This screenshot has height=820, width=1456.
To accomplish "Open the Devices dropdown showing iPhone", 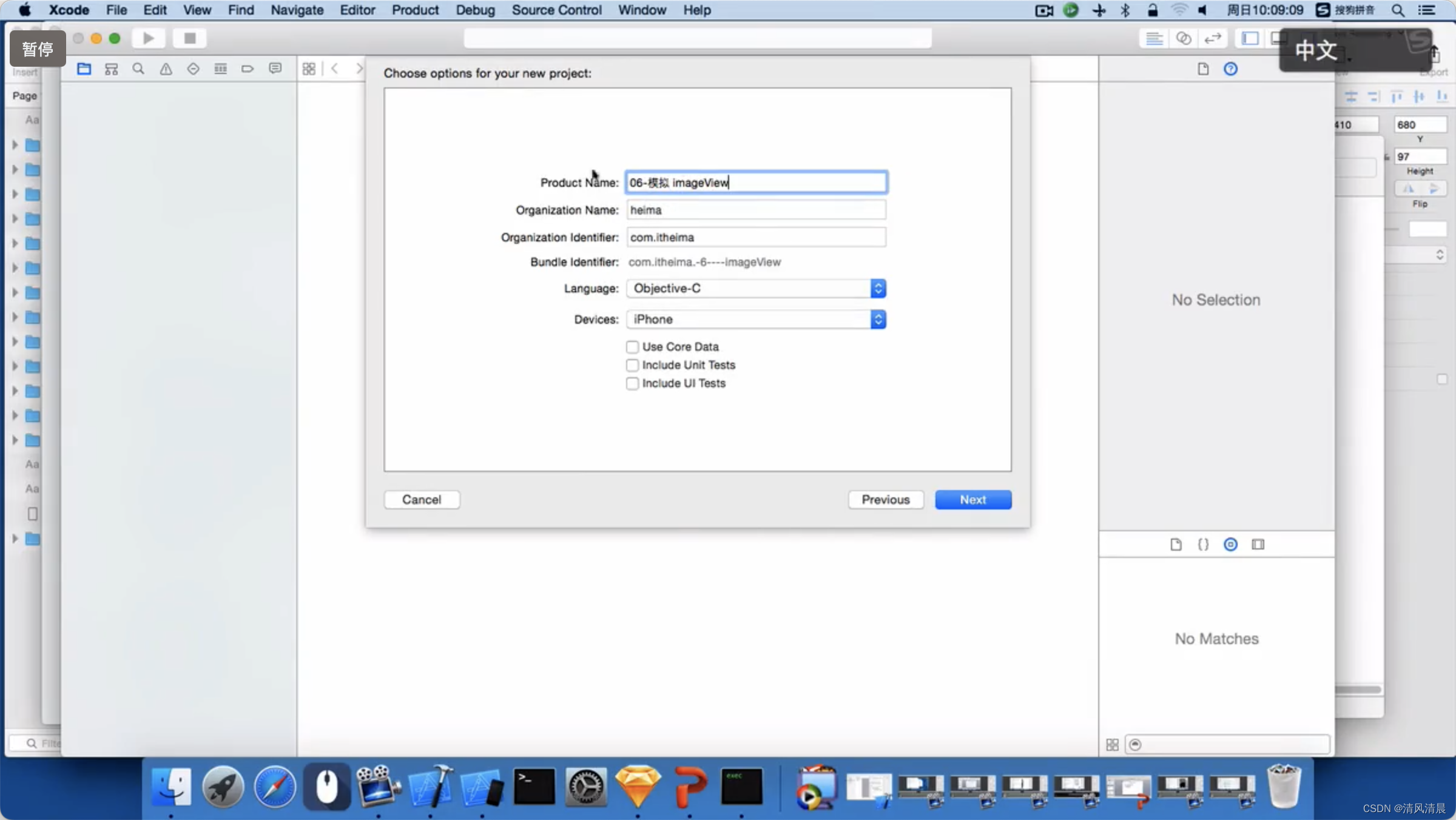I will click(x=756, y=319).
